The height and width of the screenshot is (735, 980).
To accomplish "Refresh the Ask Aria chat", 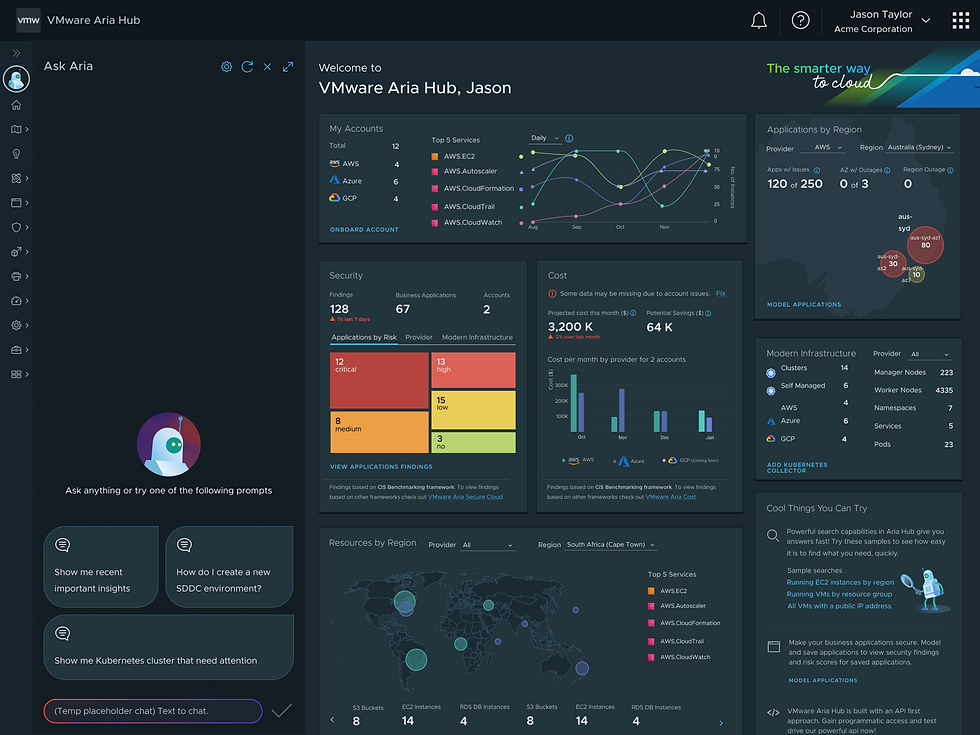I will coord(247,67).
